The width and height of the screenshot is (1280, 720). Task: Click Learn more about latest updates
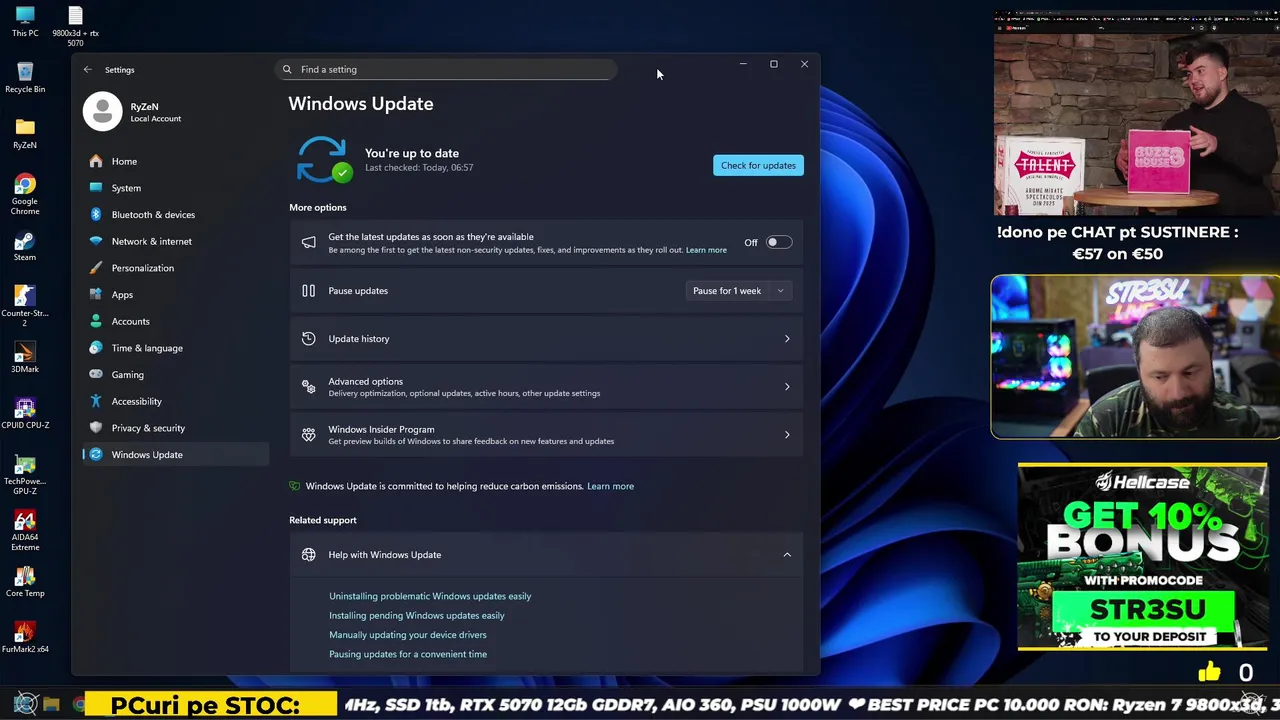coord(706,250)
